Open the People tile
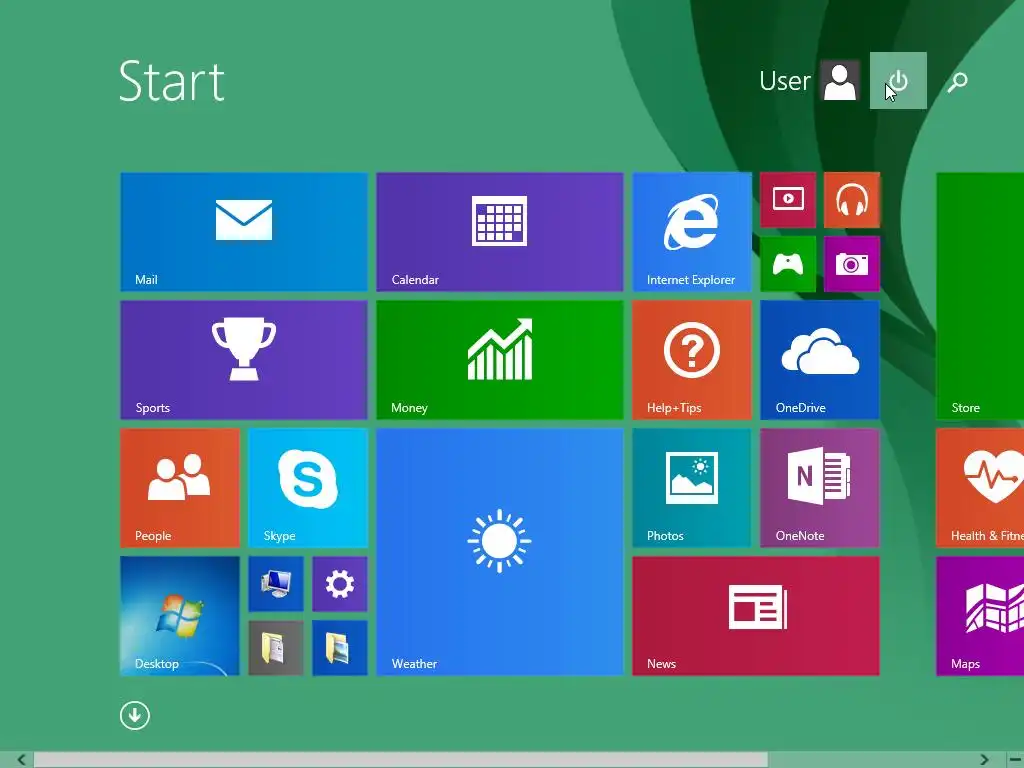The height and width of the screenshot is (768, 1024). [x=180, y=487]
